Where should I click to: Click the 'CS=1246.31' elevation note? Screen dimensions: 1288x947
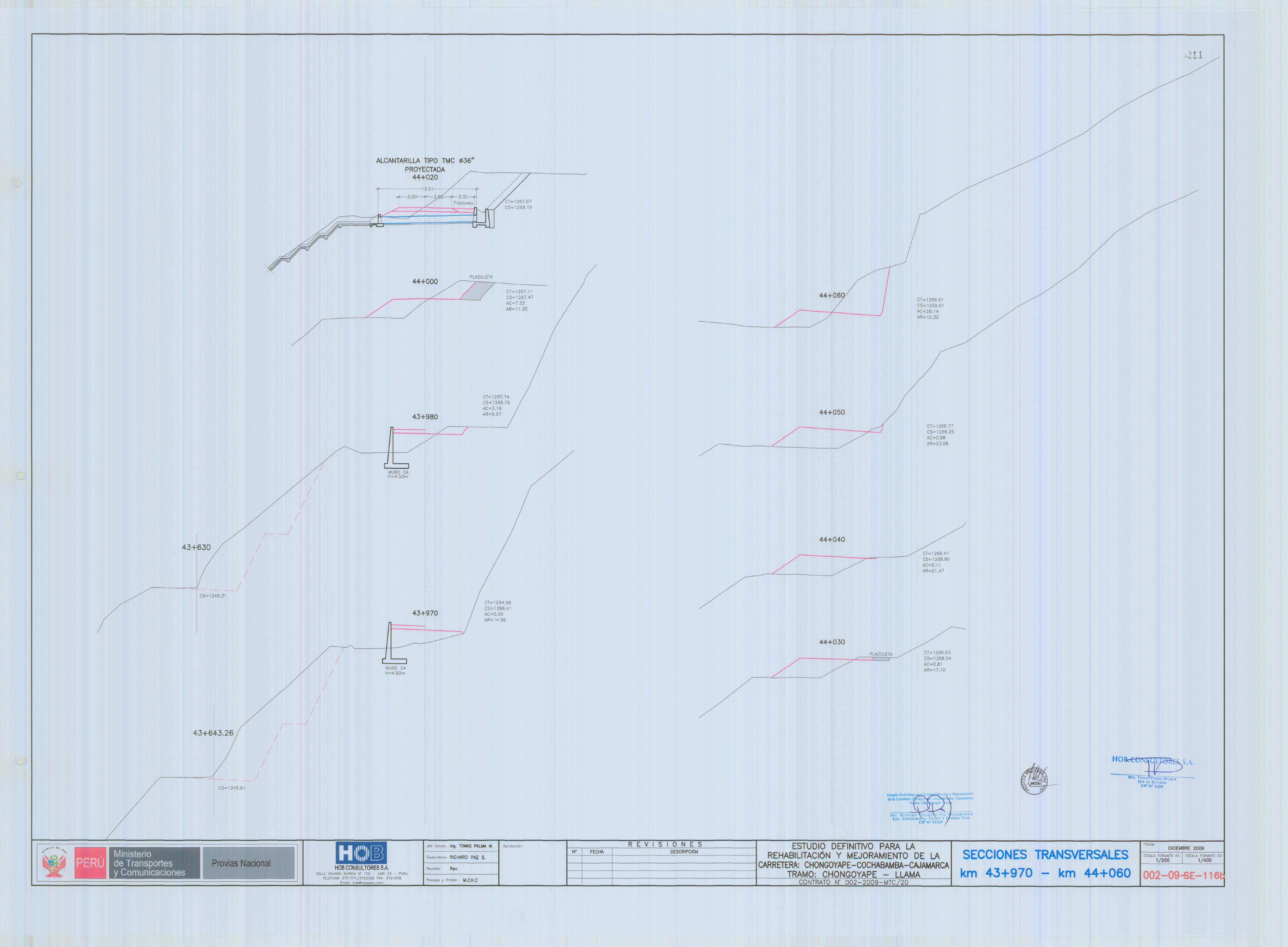213,596
